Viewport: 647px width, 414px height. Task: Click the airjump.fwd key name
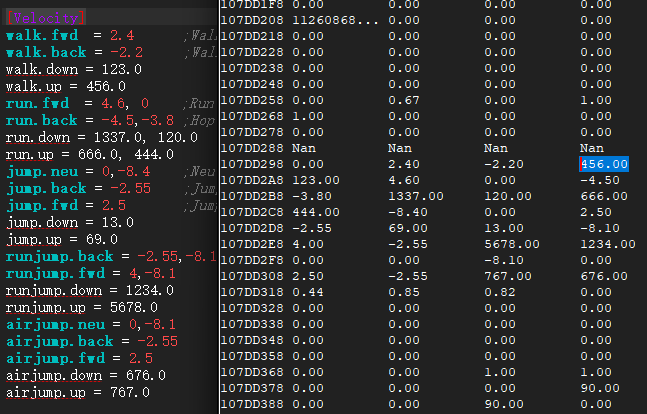(x=55, y=359)
